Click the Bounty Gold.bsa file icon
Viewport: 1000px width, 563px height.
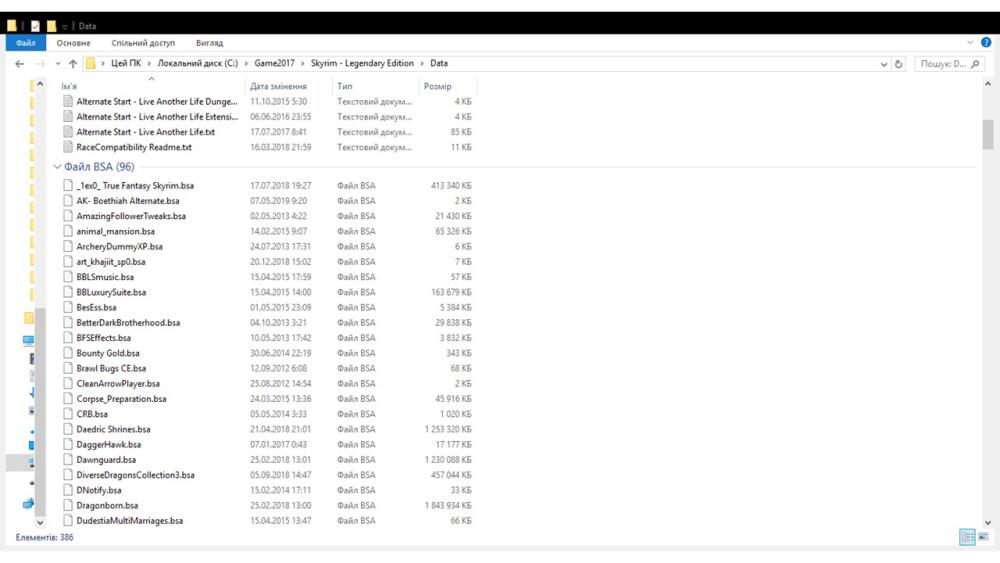(68, 353)
